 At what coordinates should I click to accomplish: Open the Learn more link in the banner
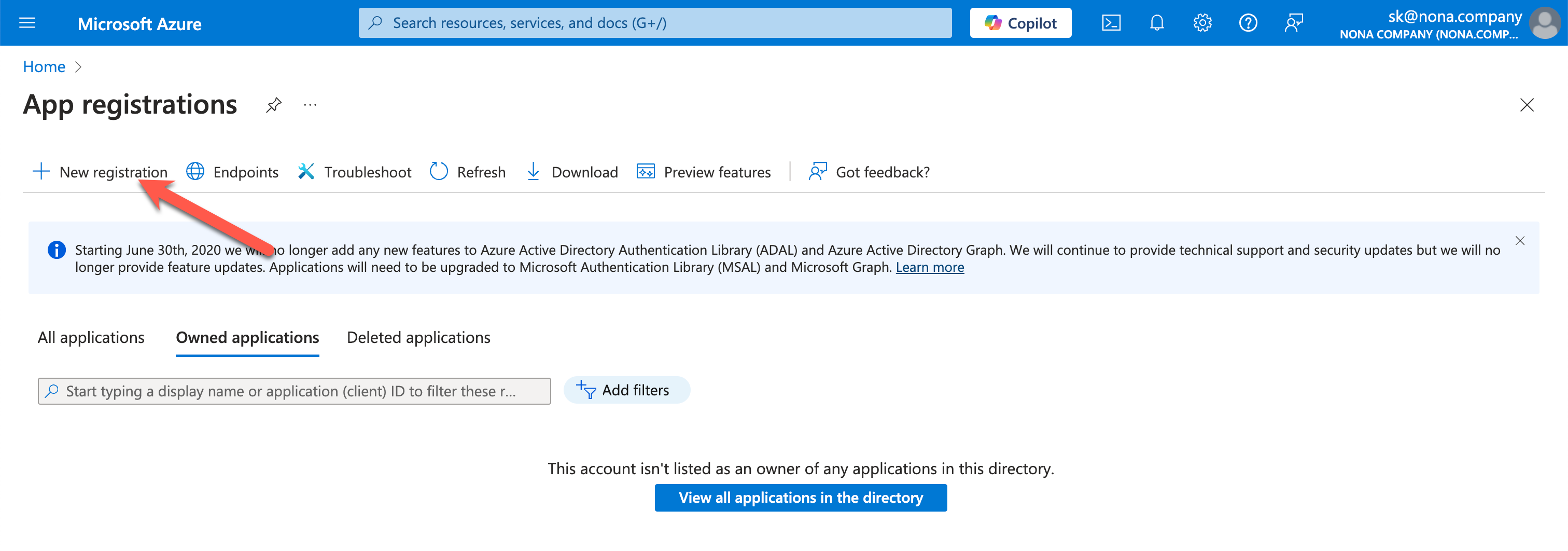coord(930,267)
